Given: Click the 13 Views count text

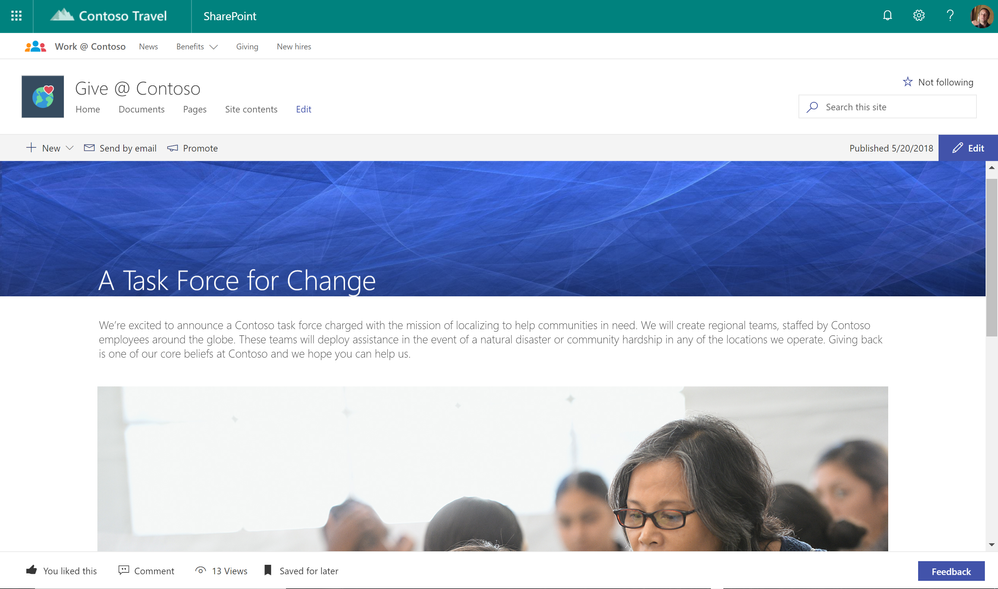Looking at the screenshot, I should 229,571.
